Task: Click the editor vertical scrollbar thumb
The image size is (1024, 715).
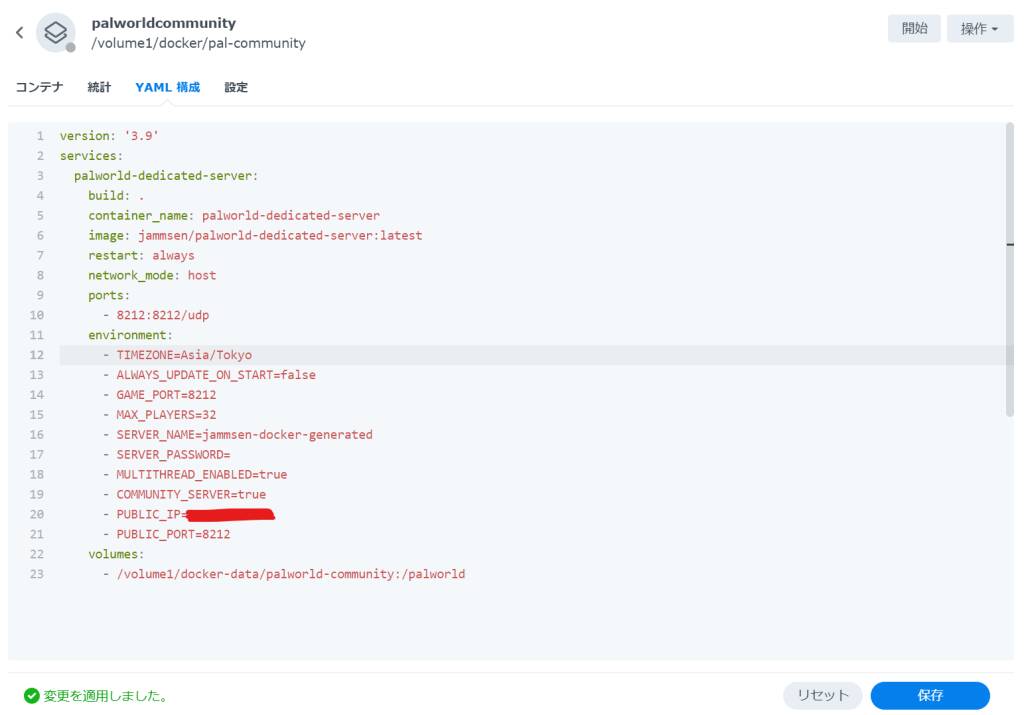Action: [x=1010, y=269]
